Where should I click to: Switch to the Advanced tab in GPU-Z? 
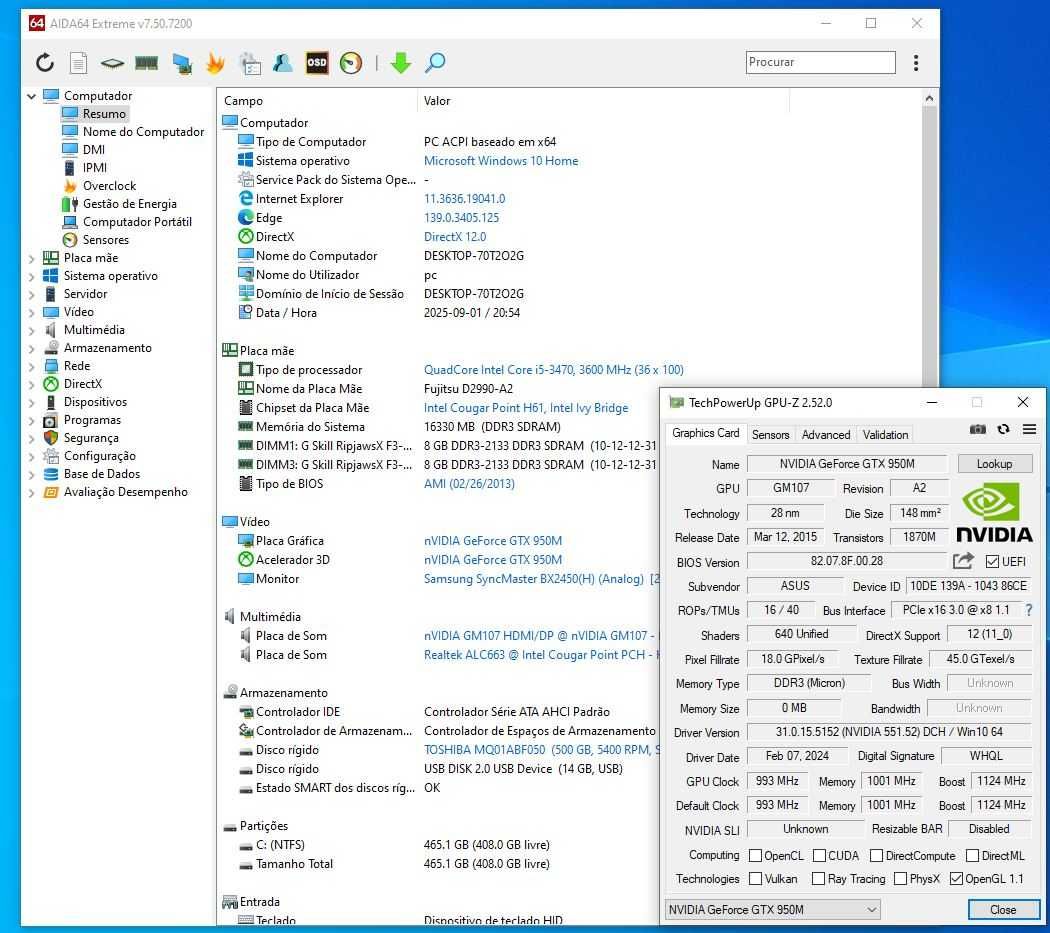[x=826, y=435]
